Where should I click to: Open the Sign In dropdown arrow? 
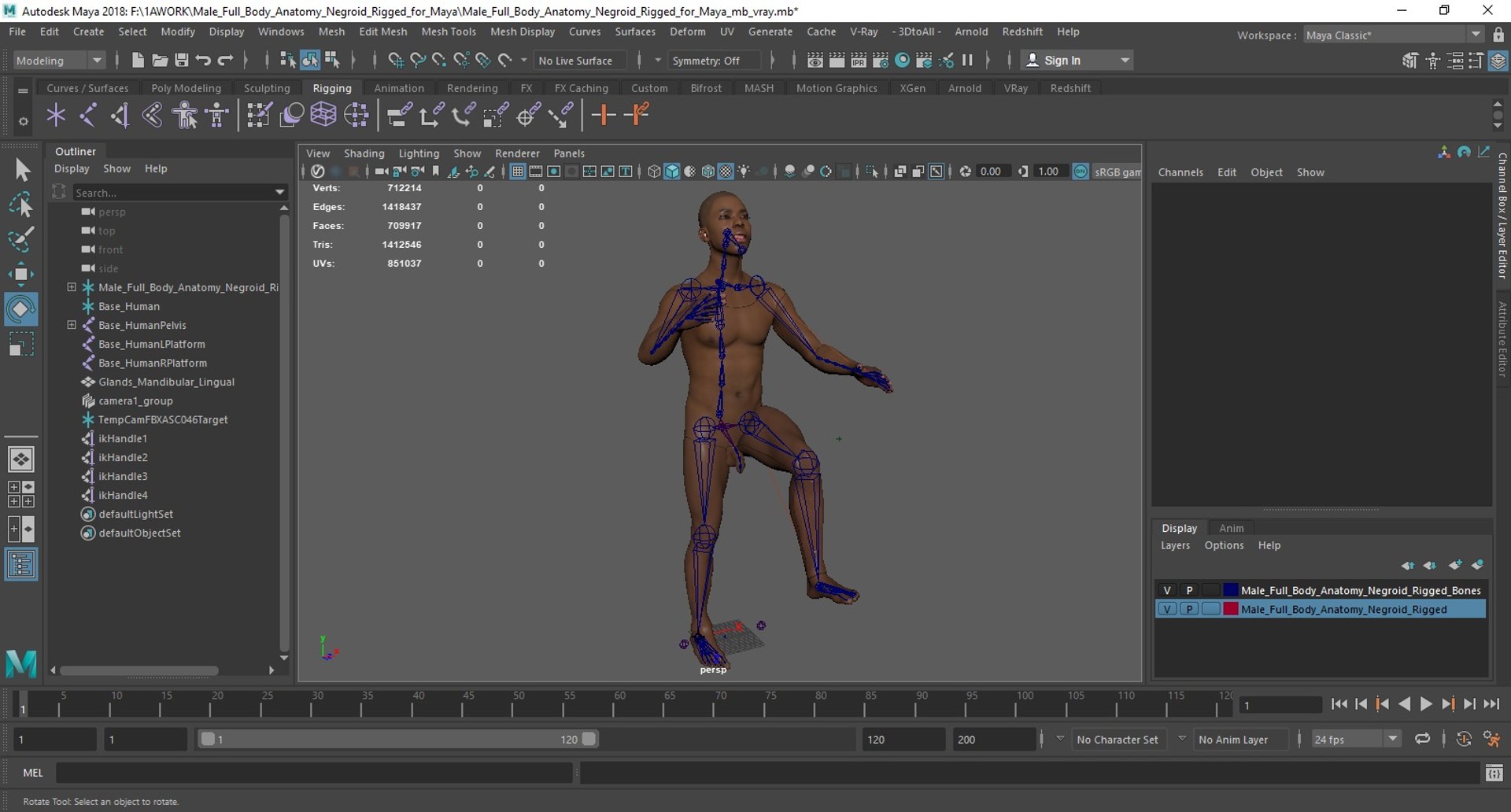(x=1125, y=61)
